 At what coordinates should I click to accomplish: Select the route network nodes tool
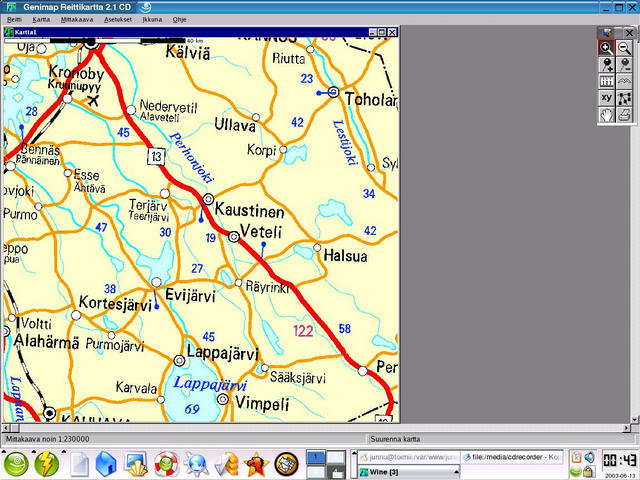(x=624, y=98)
